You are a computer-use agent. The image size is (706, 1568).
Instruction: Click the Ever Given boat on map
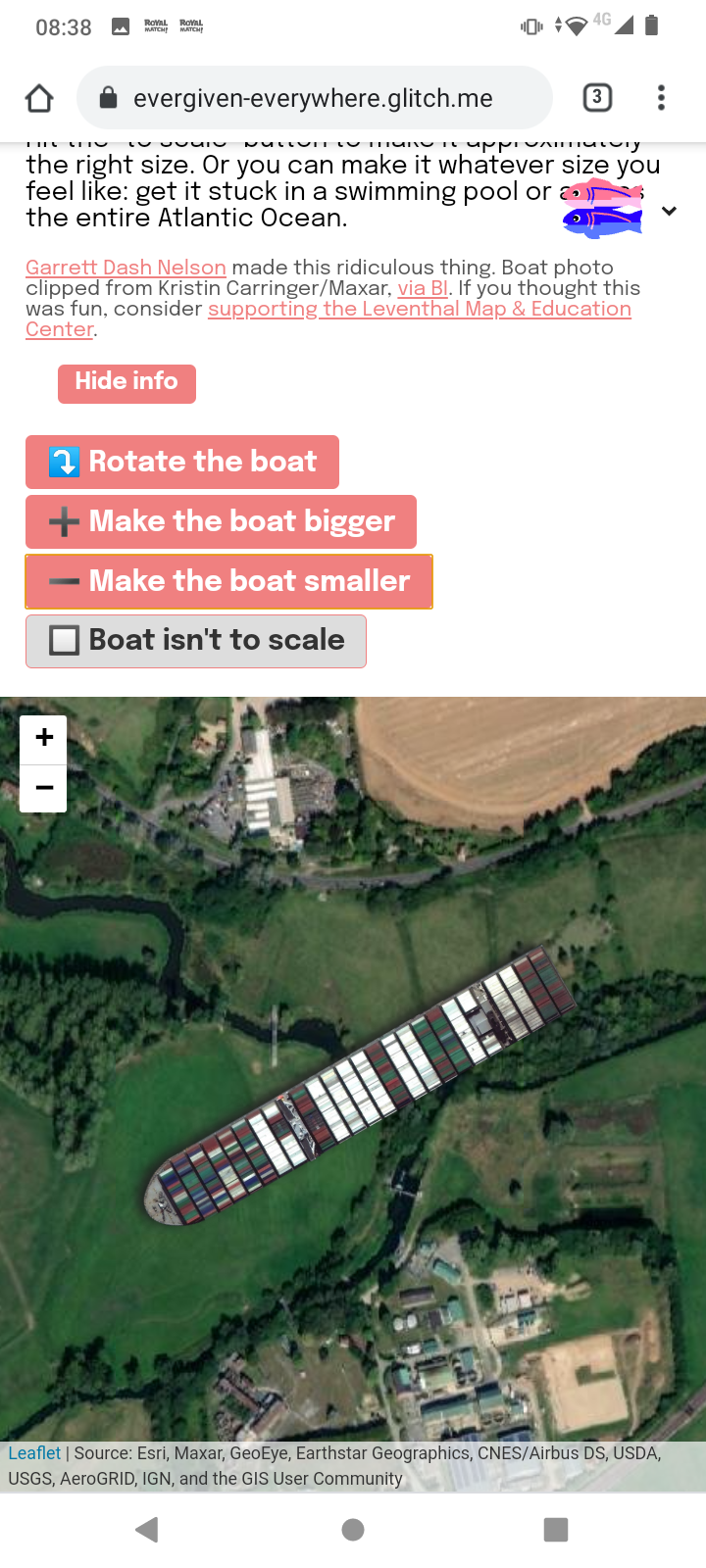pyautogui.click(x=359, y=1085)
